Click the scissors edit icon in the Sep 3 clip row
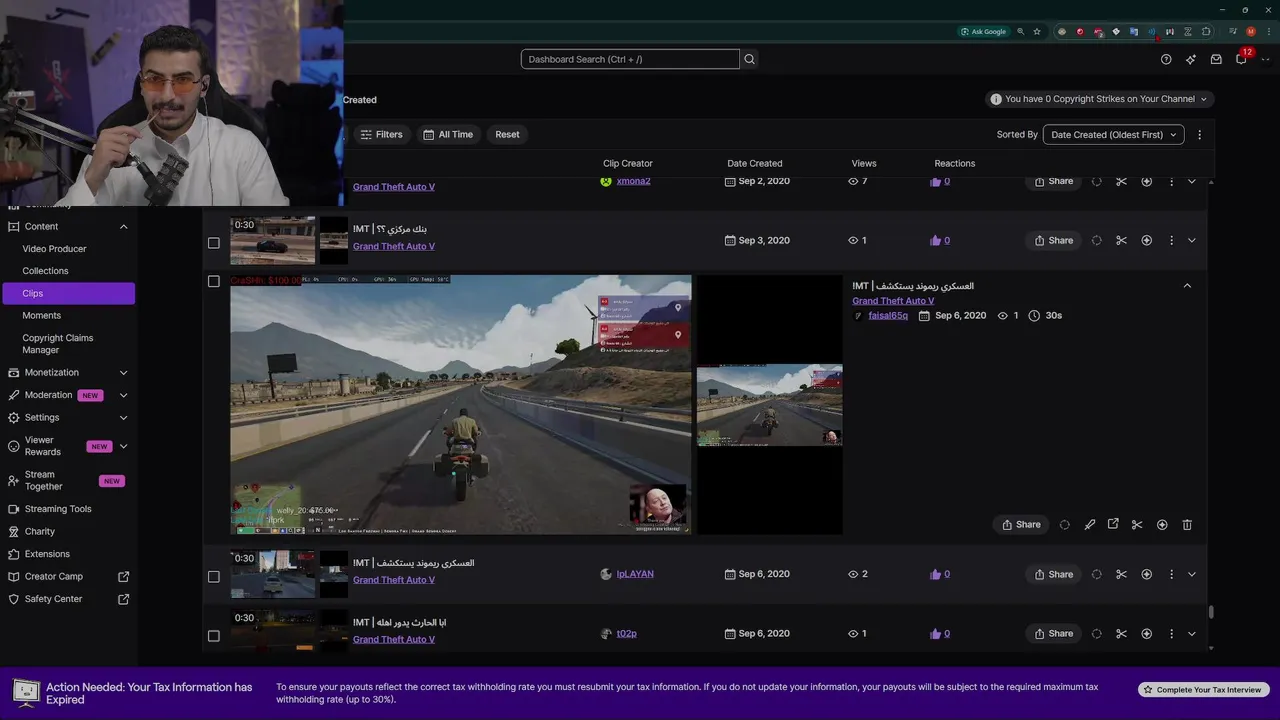The width and height of the screenshot is (1280, 720). coord(1121,240)
